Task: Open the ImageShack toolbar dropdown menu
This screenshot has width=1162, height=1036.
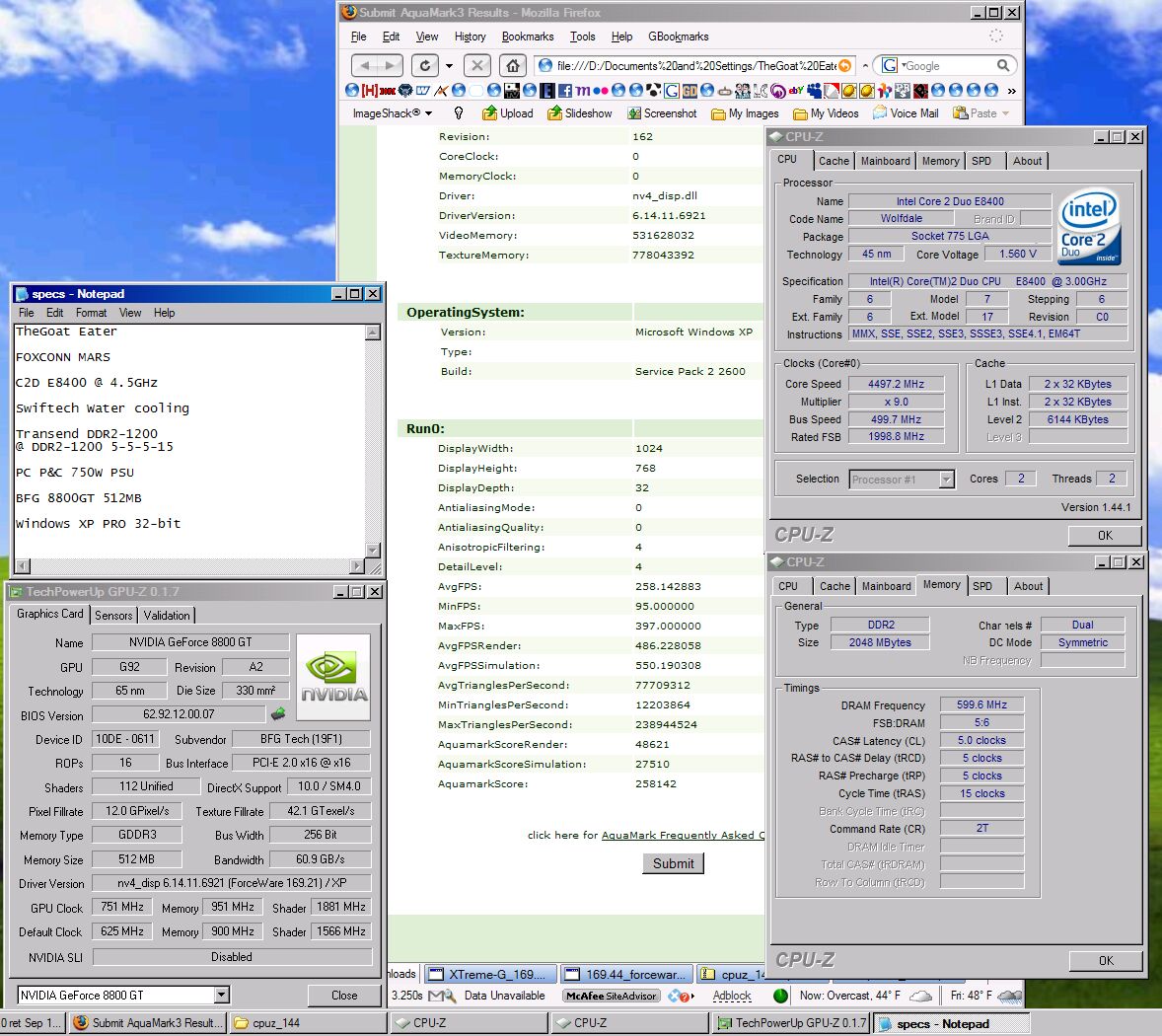Action: [392, 113]
